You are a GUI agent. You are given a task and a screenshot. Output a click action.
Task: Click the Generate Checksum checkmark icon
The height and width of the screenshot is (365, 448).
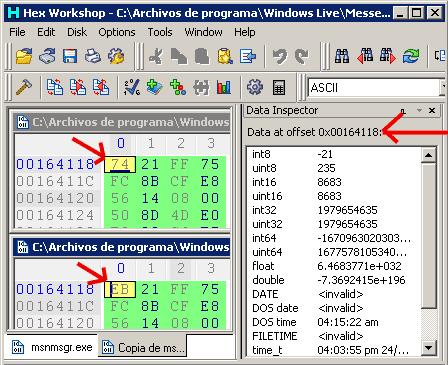click(x=132, y=88)
